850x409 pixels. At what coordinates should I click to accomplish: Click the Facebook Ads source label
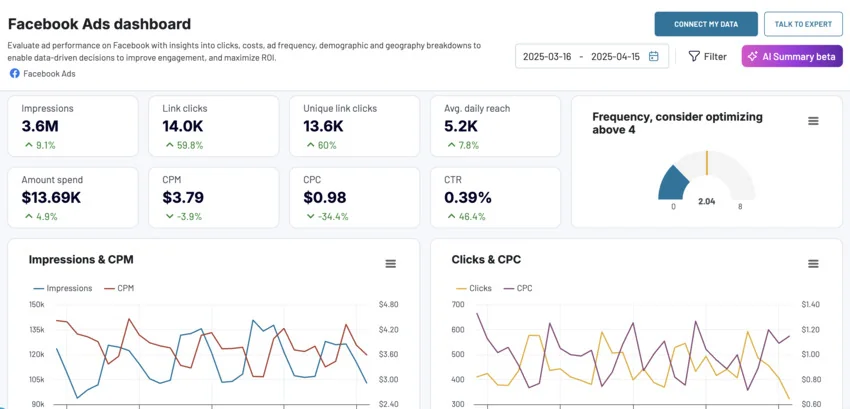pos(49,74)
